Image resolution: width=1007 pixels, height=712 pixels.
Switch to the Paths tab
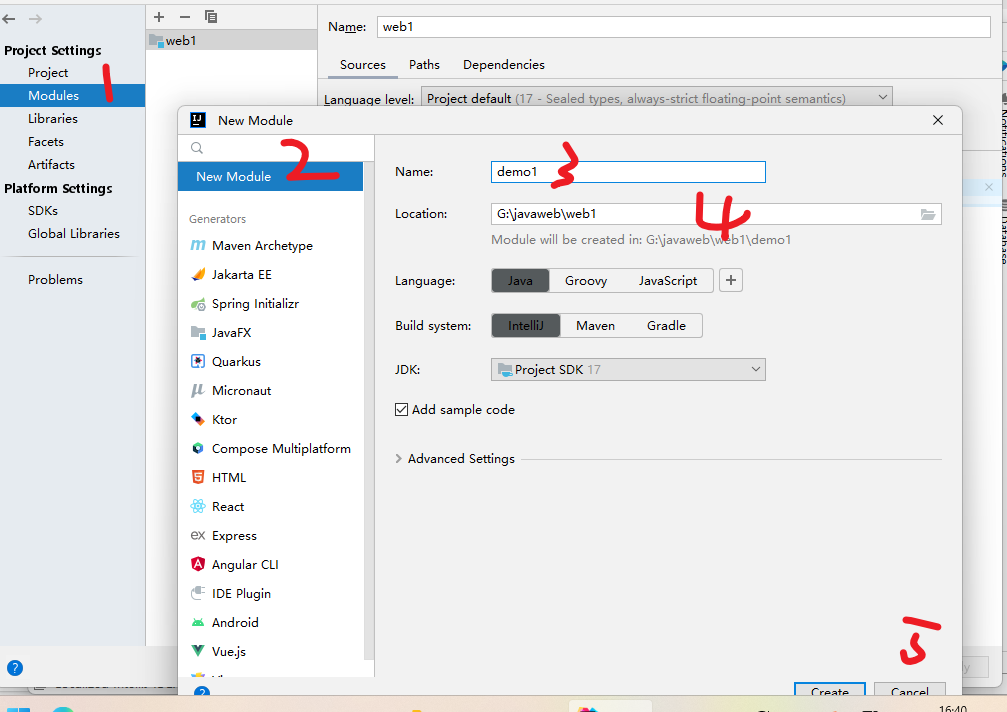[425, 65]
